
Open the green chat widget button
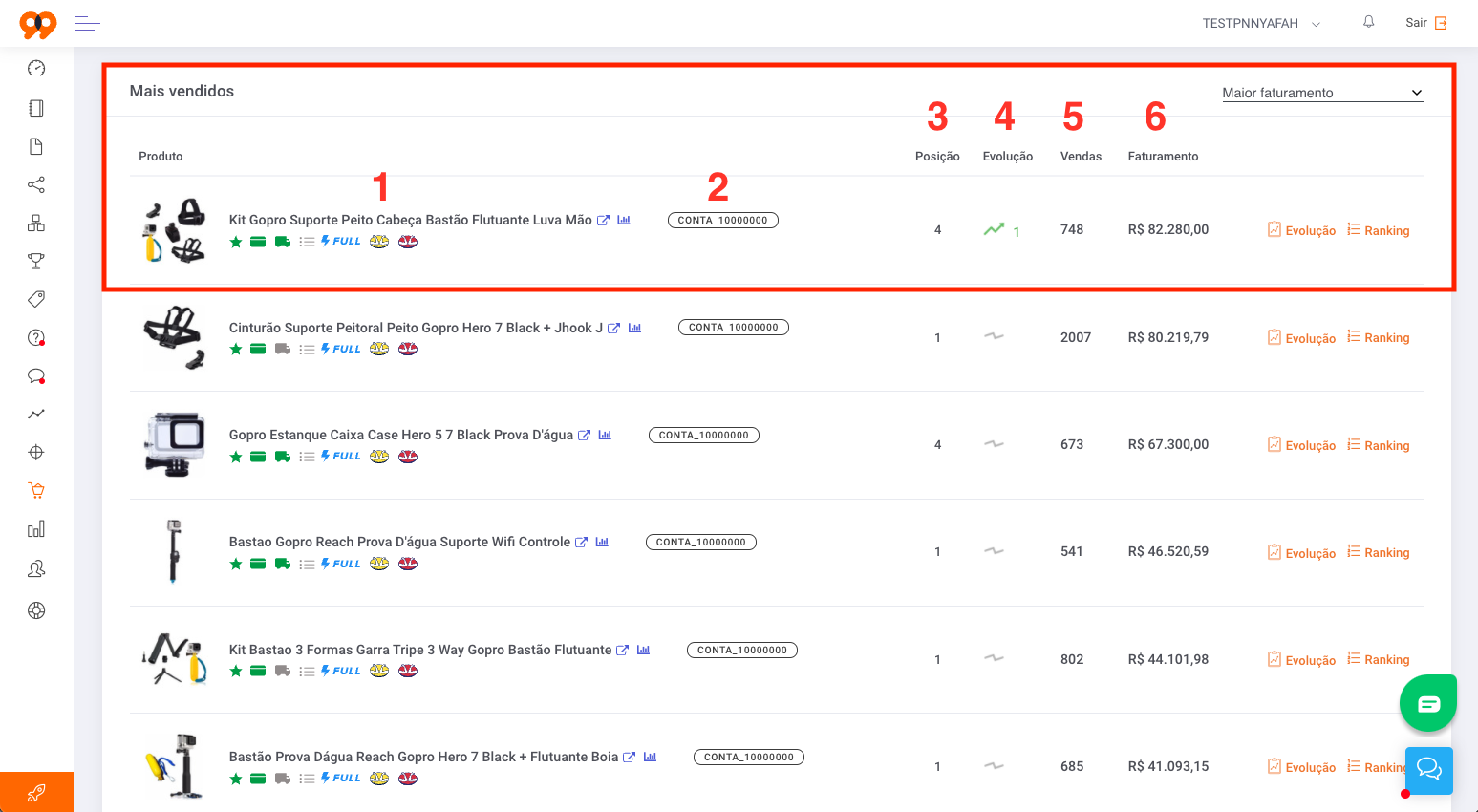(x=1428, y=703)
